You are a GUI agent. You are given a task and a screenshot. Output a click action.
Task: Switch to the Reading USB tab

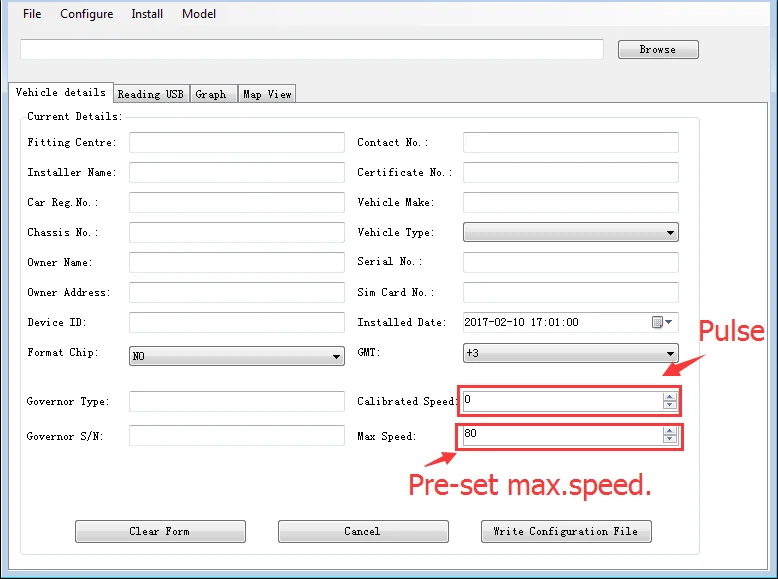(x=151, y=94)
